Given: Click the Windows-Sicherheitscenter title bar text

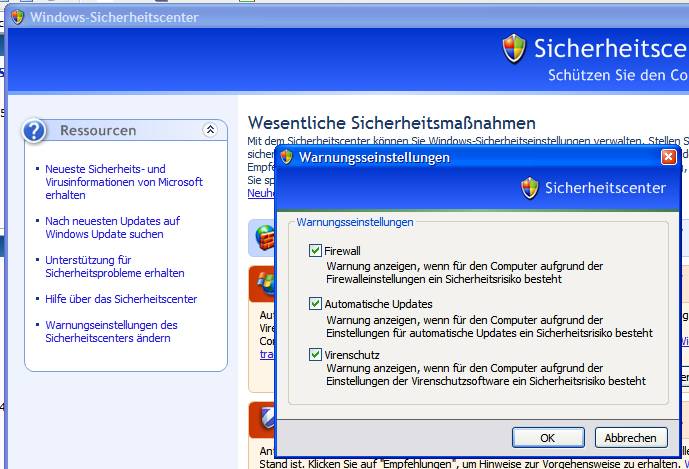Looking at the screenshot, I should point(114,17).
